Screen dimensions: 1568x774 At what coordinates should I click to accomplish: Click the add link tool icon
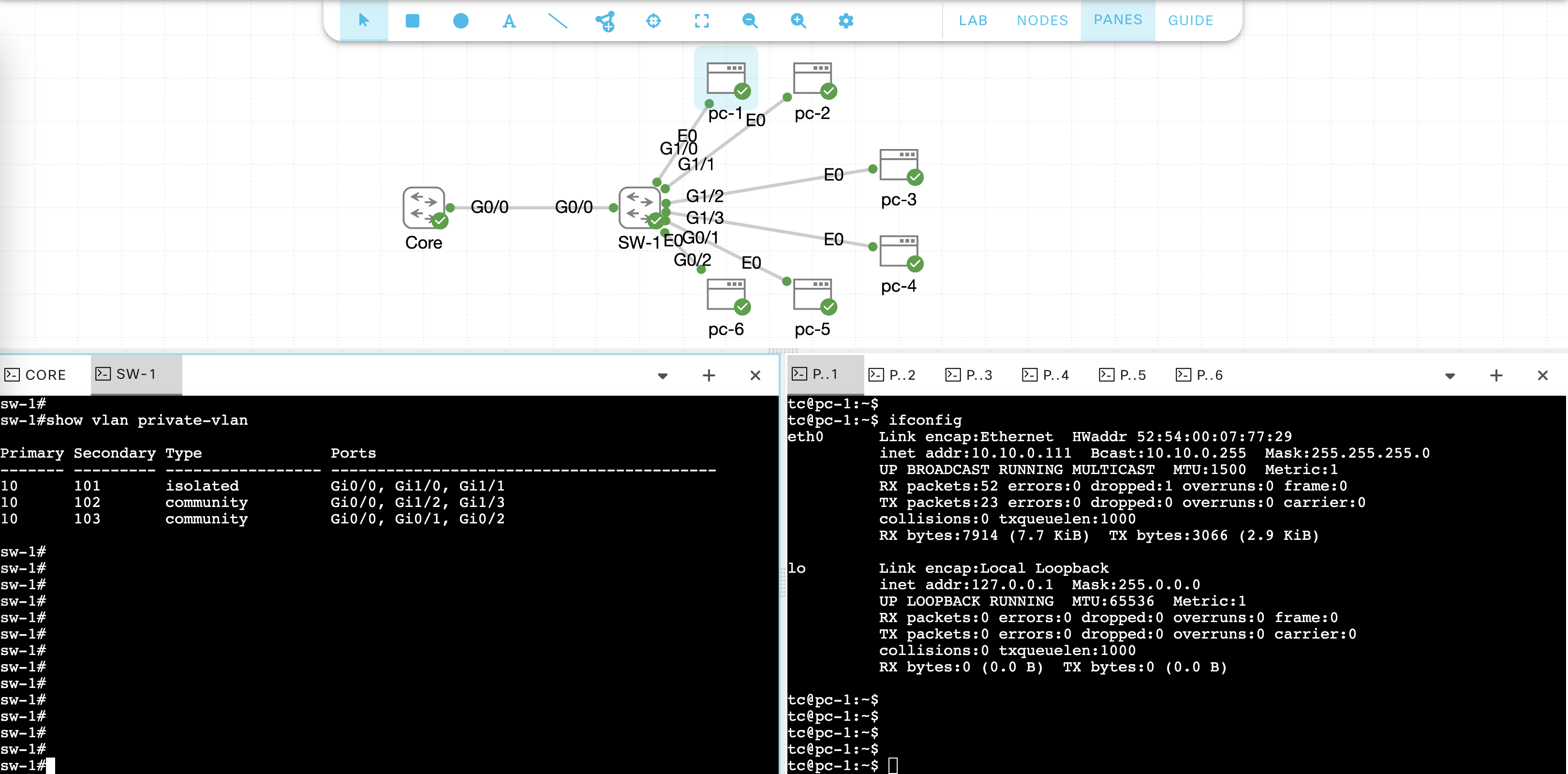pos(606,21)
